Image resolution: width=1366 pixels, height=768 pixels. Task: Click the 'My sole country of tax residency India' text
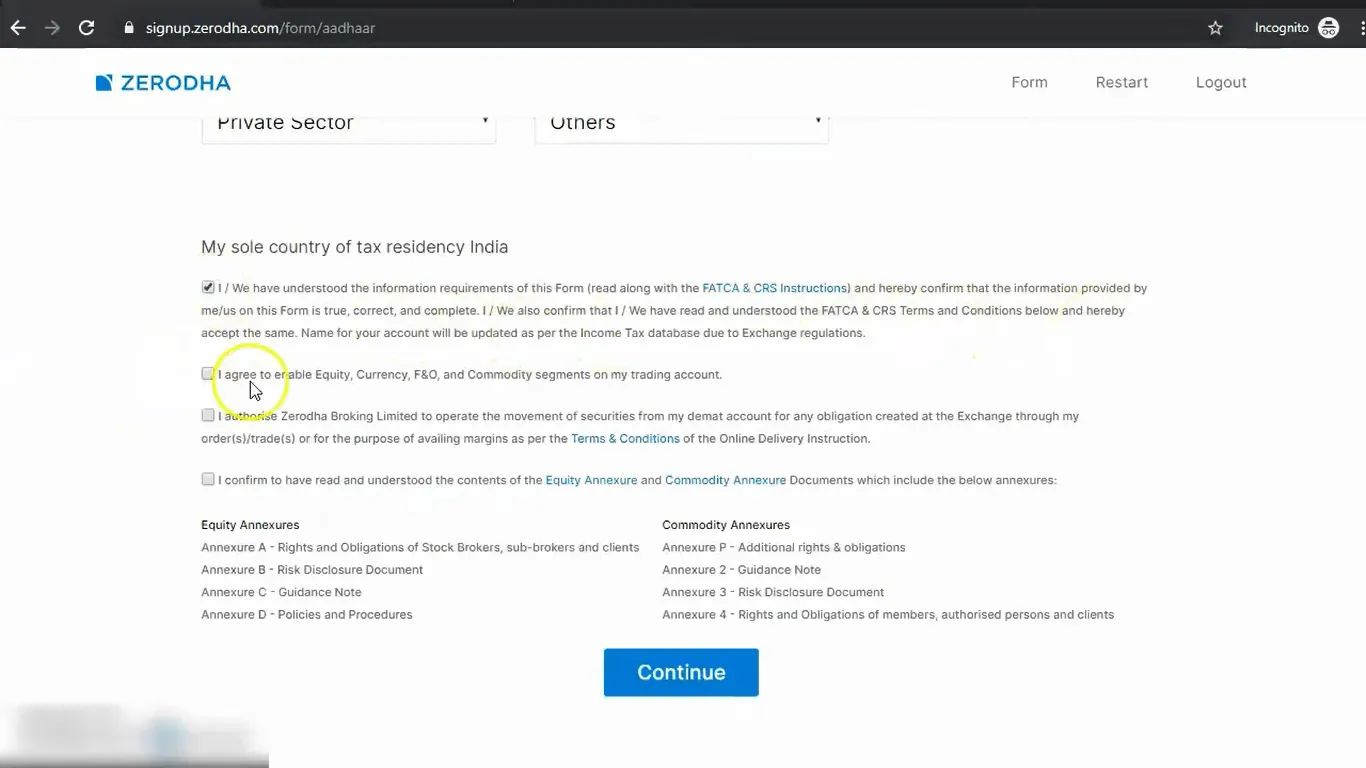click(x=354, y=247)
